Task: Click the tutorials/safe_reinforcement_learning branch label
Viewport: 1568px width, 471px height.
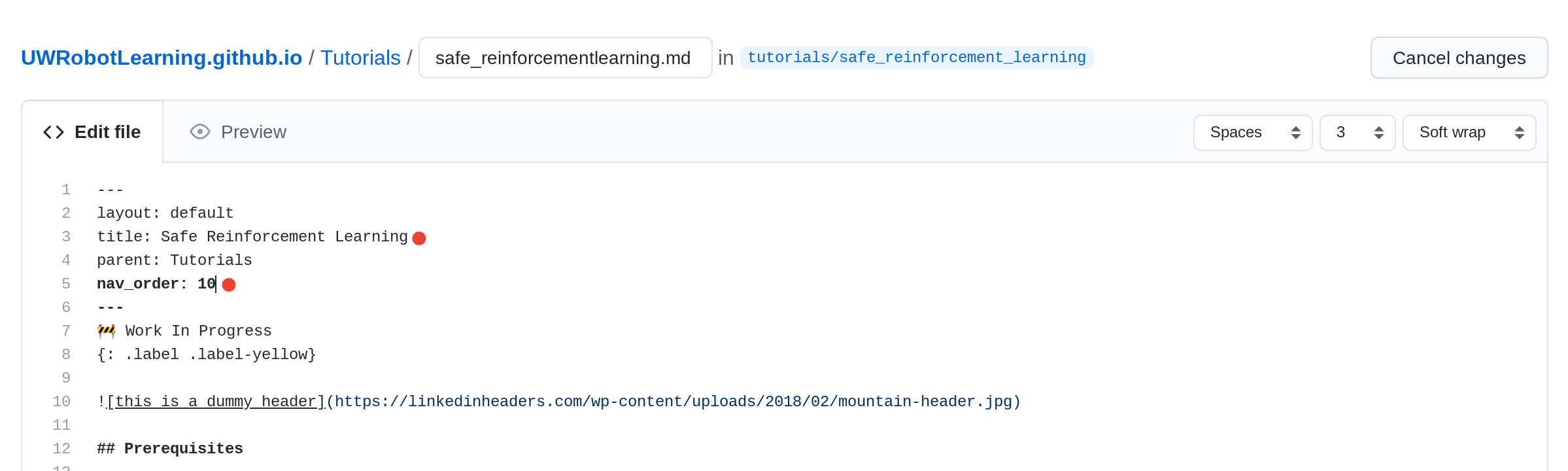Action: click(916, 58)
